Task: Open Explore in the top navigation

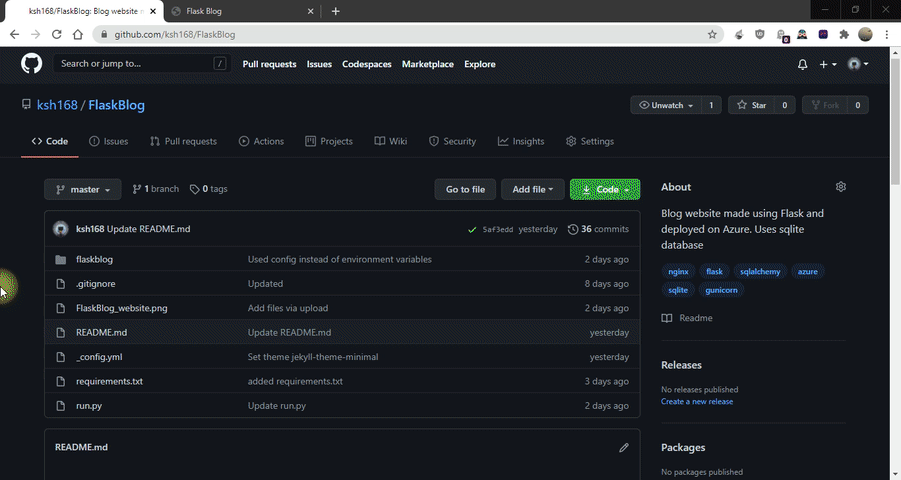Action: coord(480,64)
